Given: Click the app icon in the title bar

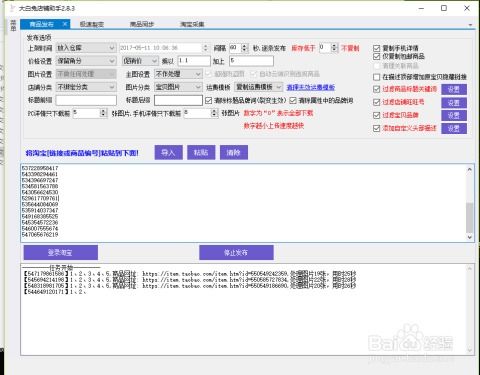Looking at the screenshot, I should coord(13,8).
